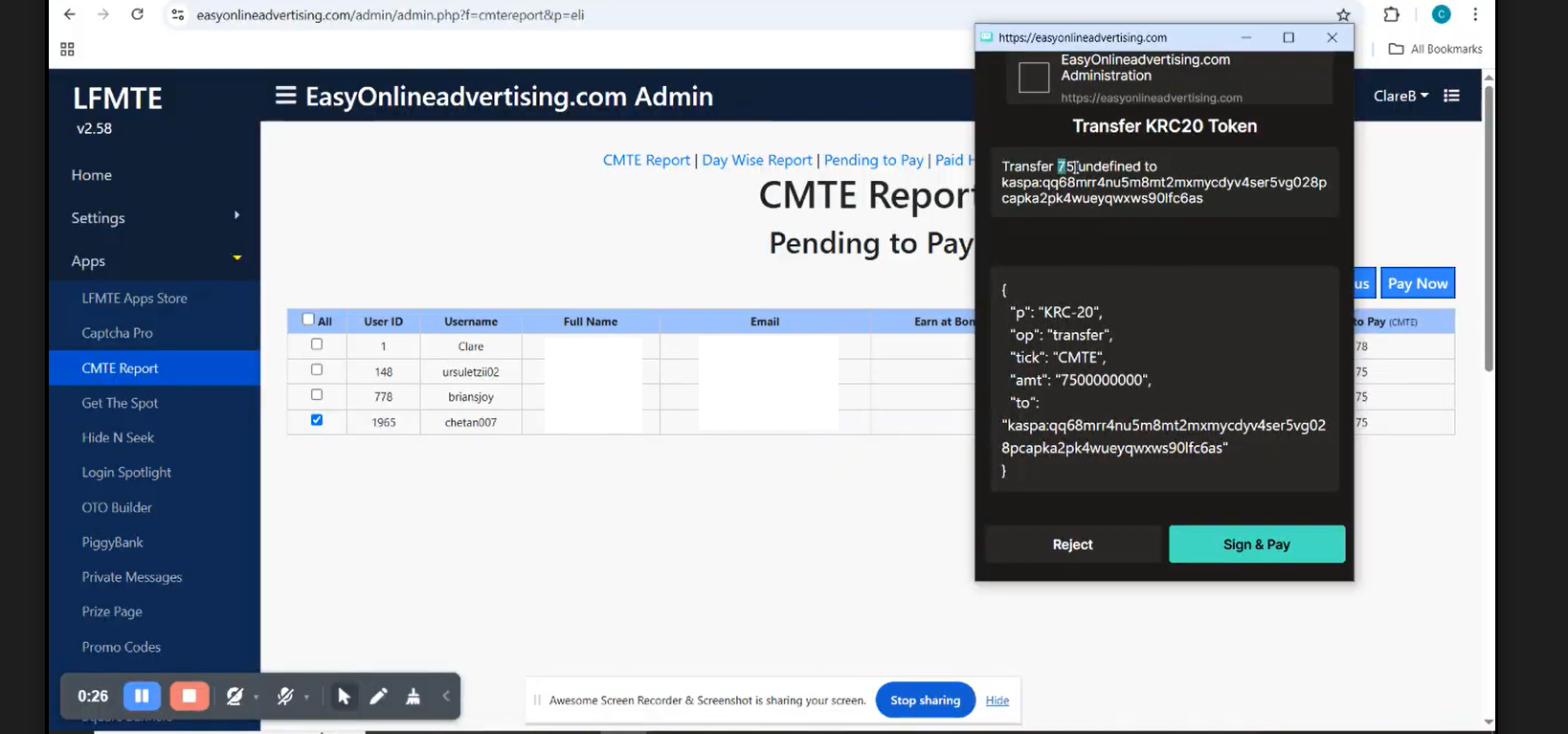Image resolution: width=1568 pixels, height=734 pixels.
Task: Click Stop sharing in the sharing bar
Action: tap(925, 701)
